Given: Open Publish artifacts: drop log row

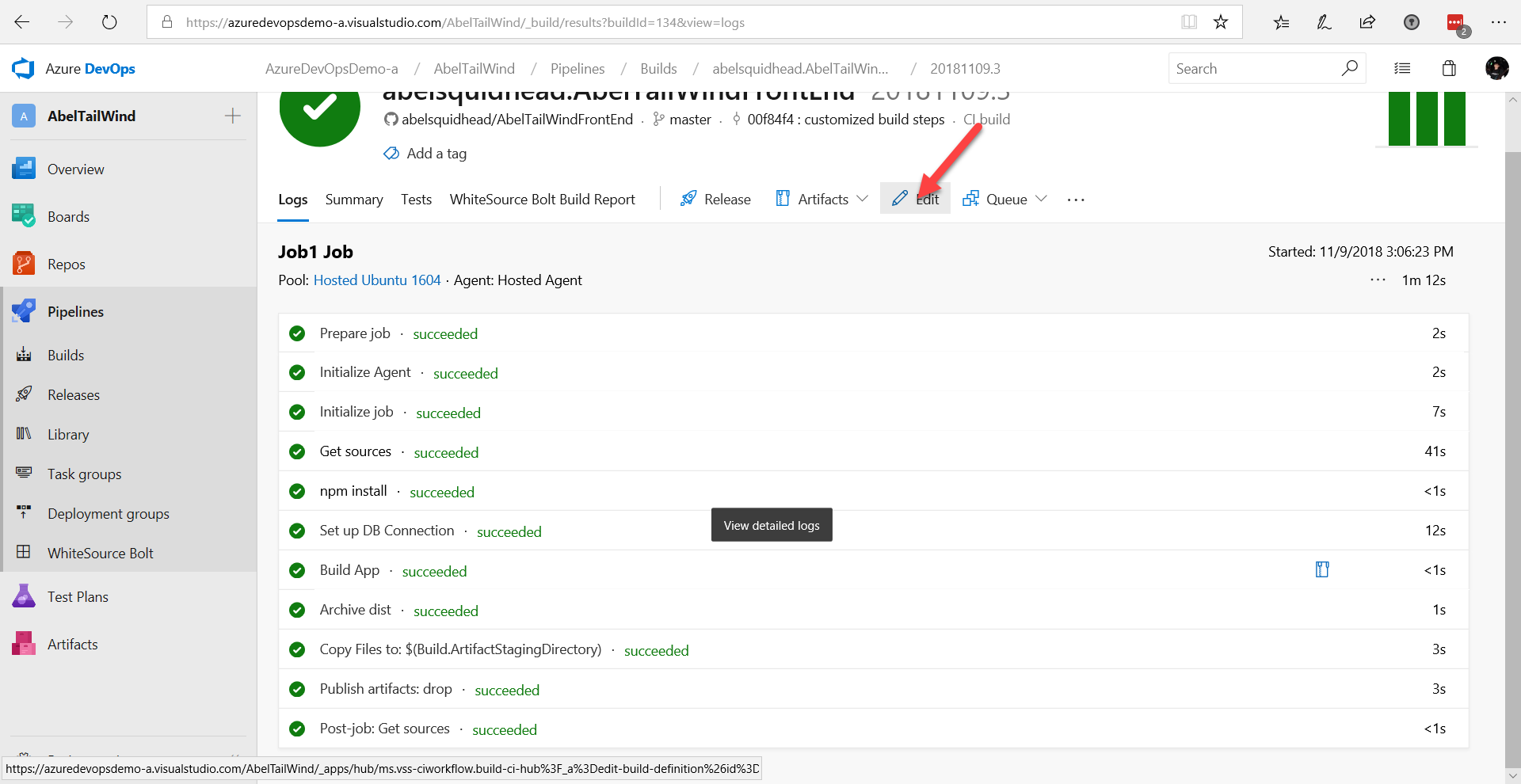Looking at the screenshot, I should [874, 689].
